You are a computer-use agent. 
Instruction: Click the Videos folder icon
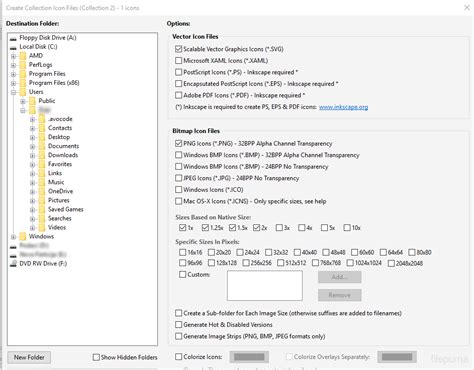coord(42,227)
